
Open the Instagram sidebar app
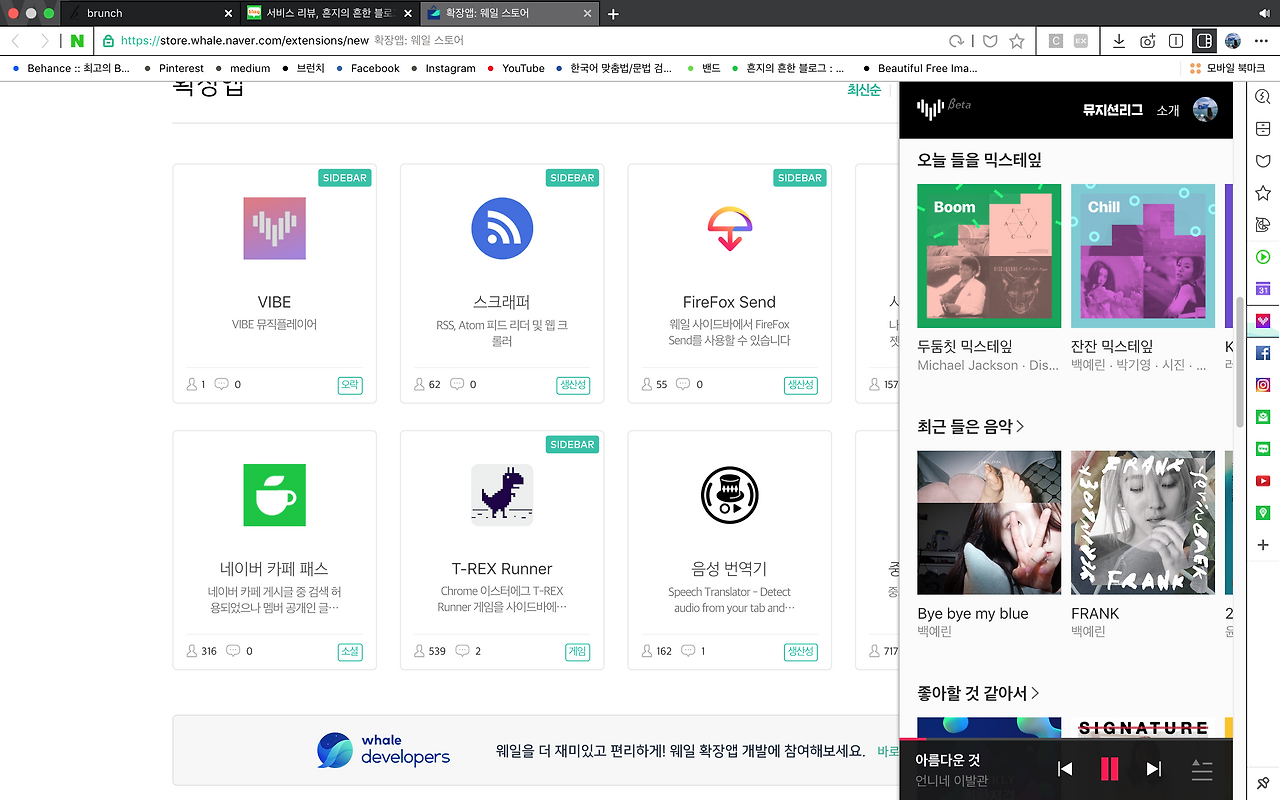[x=1262, y=384]
